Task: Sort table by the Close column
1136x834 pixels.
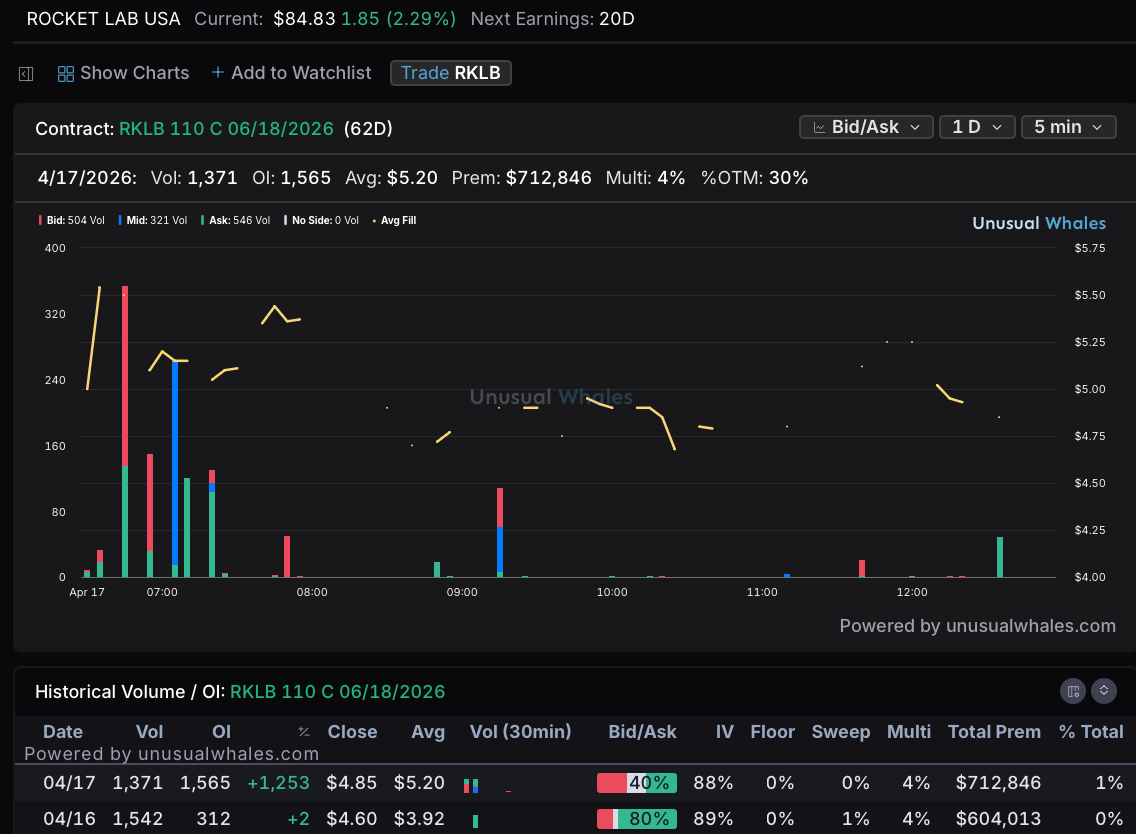Action: (352, 732)
